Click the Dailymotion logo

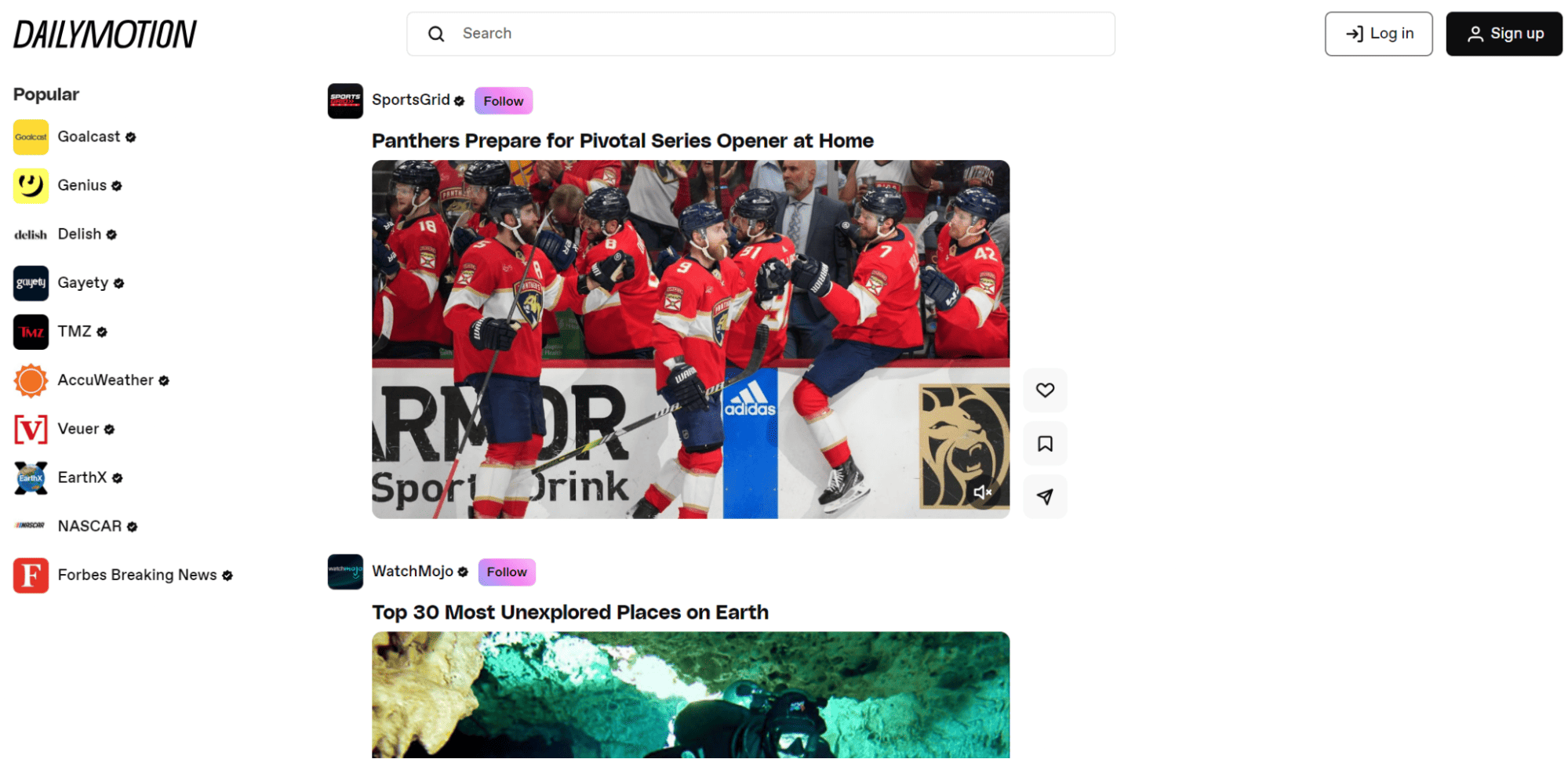pyautogui.click(x=105, y=34)
